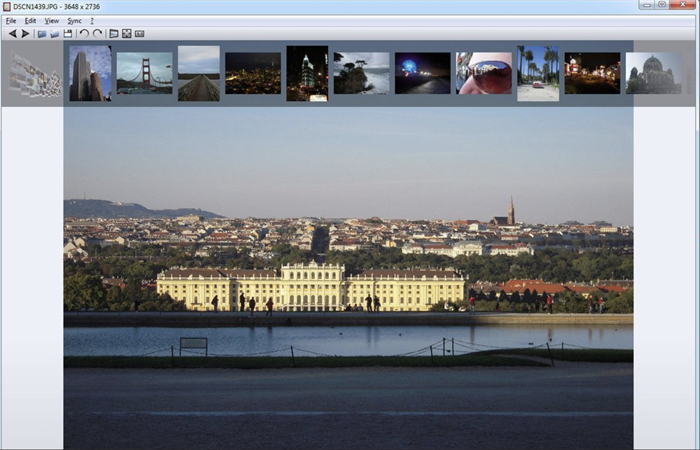Rotate image clockwise
This screenshot has height=450, width=700.
pyautogui.click(x=97, y=33)
